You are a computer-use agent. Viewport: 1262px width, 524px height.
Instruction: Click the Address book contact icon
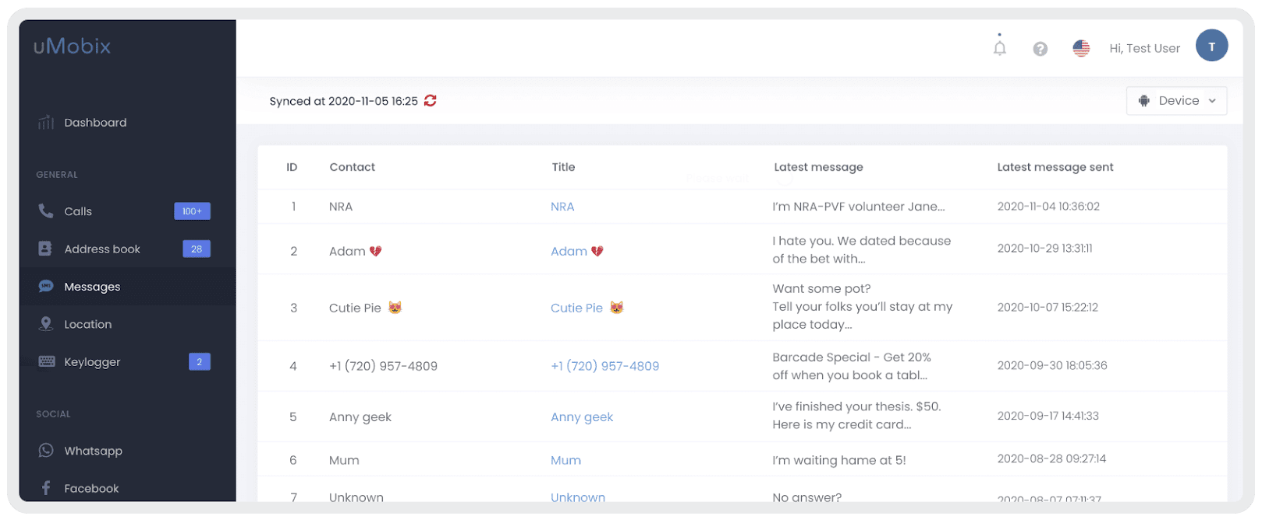click(x=46, y=249)
